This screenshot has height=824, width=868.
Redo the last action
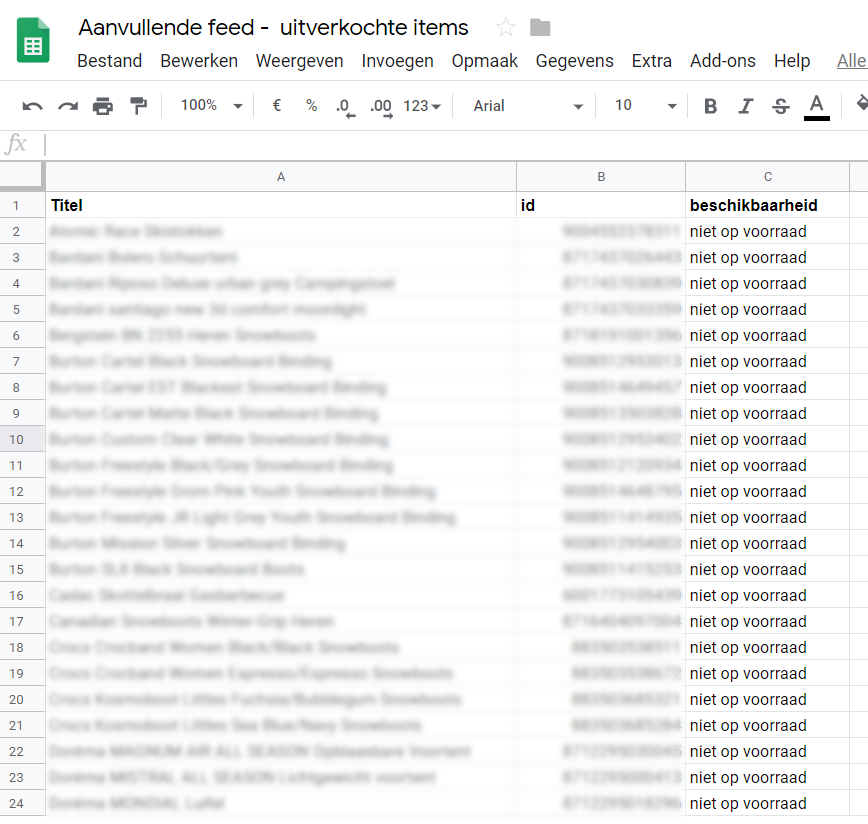68,106
